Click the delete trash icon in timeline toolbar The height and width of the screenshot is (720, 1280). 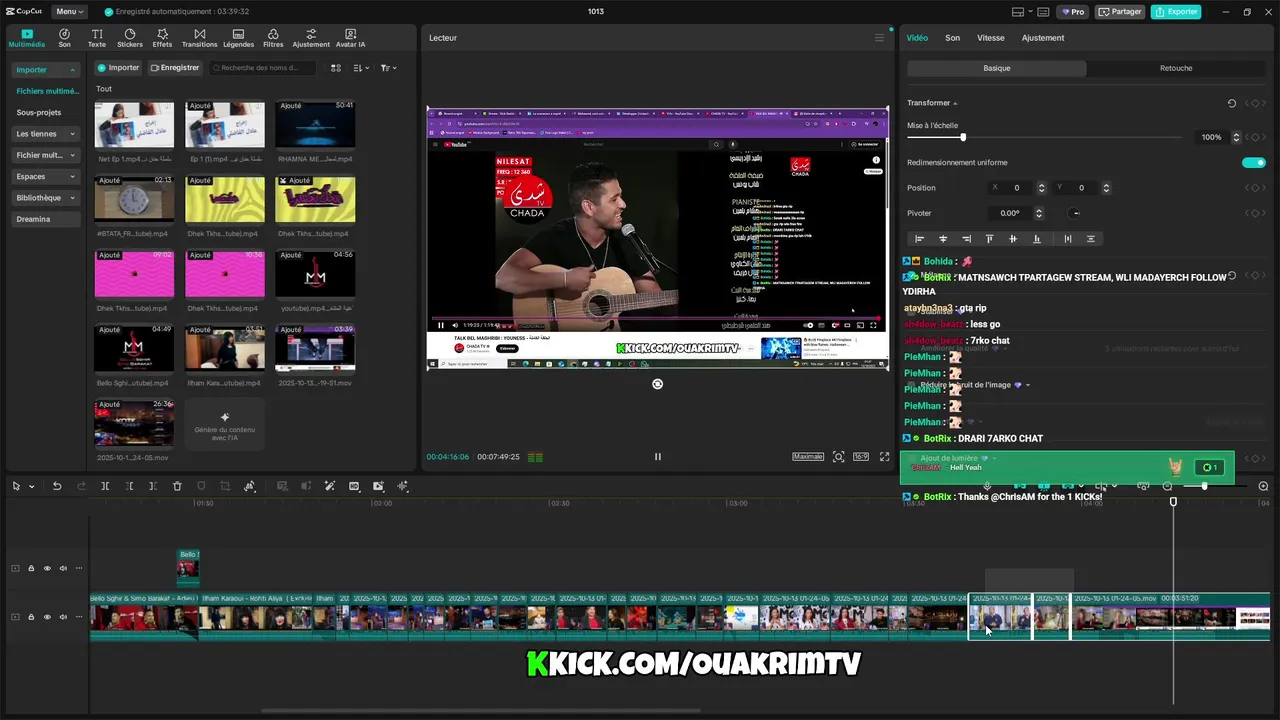[x=177, y=486]
